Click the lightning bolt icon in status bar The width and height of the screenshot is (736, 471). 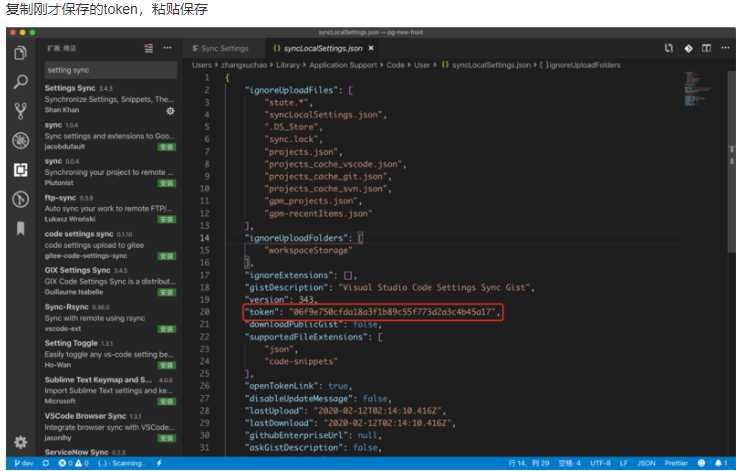click(x=159, y=463)
